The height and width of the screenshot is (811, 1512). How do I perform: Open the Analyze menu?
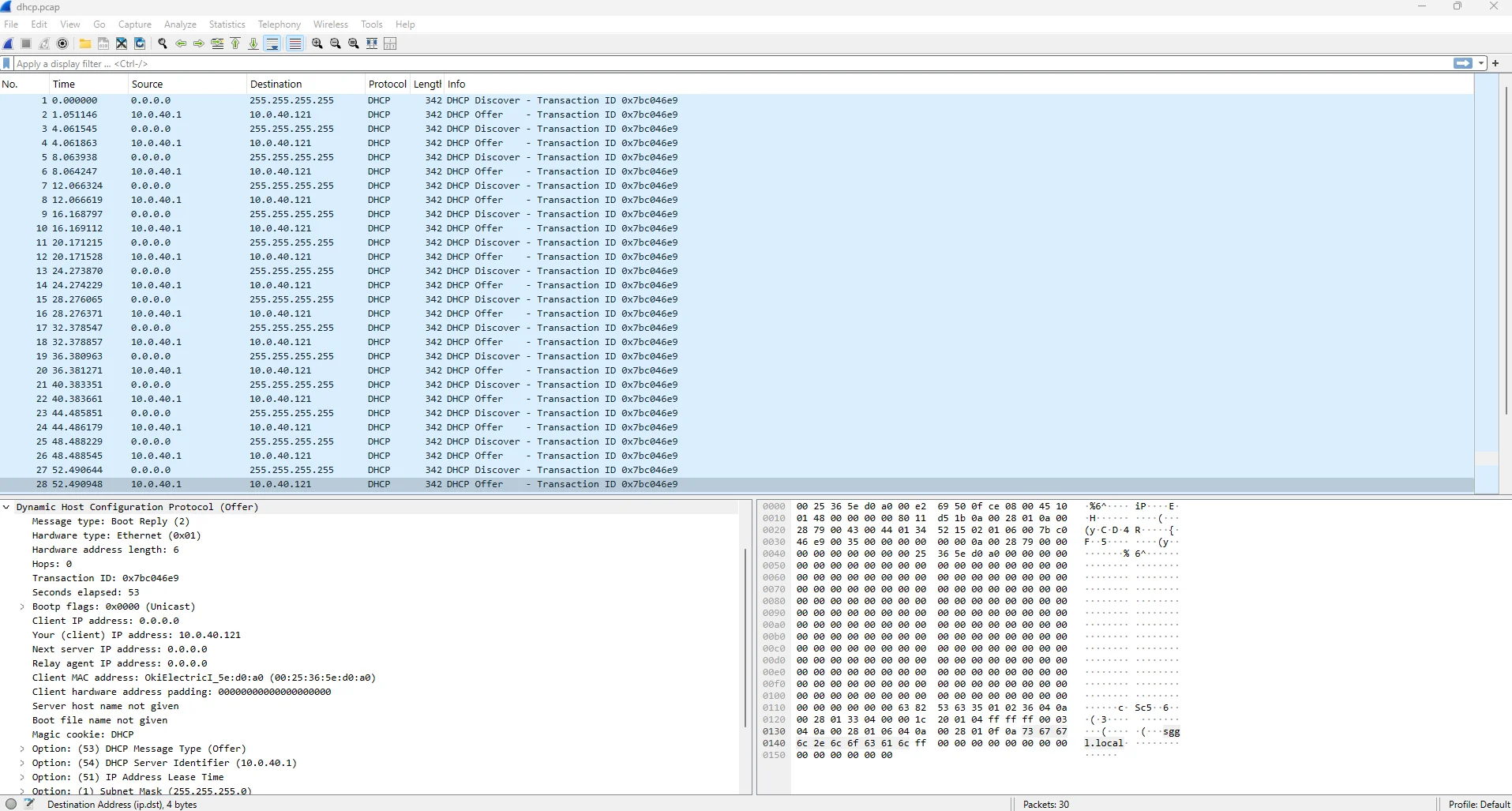coord(180,24)
